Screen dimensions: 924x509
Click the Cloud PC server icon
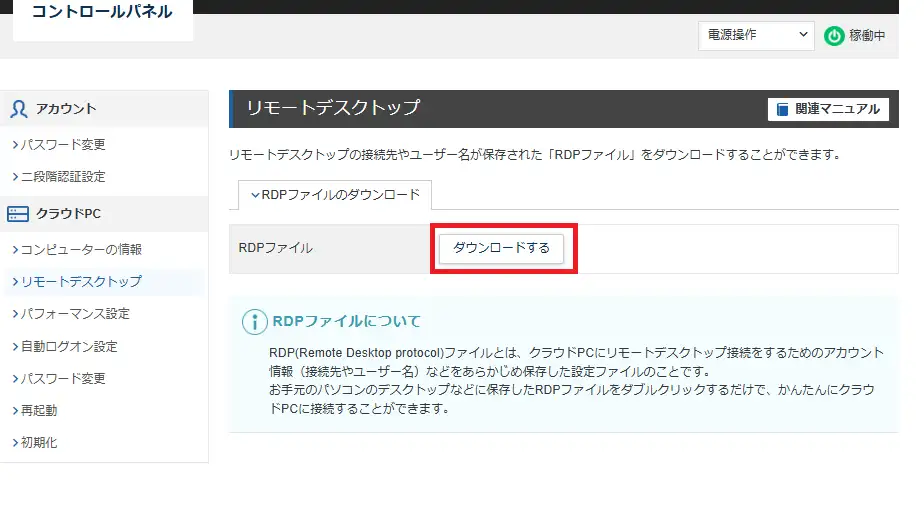pos(18,213)
